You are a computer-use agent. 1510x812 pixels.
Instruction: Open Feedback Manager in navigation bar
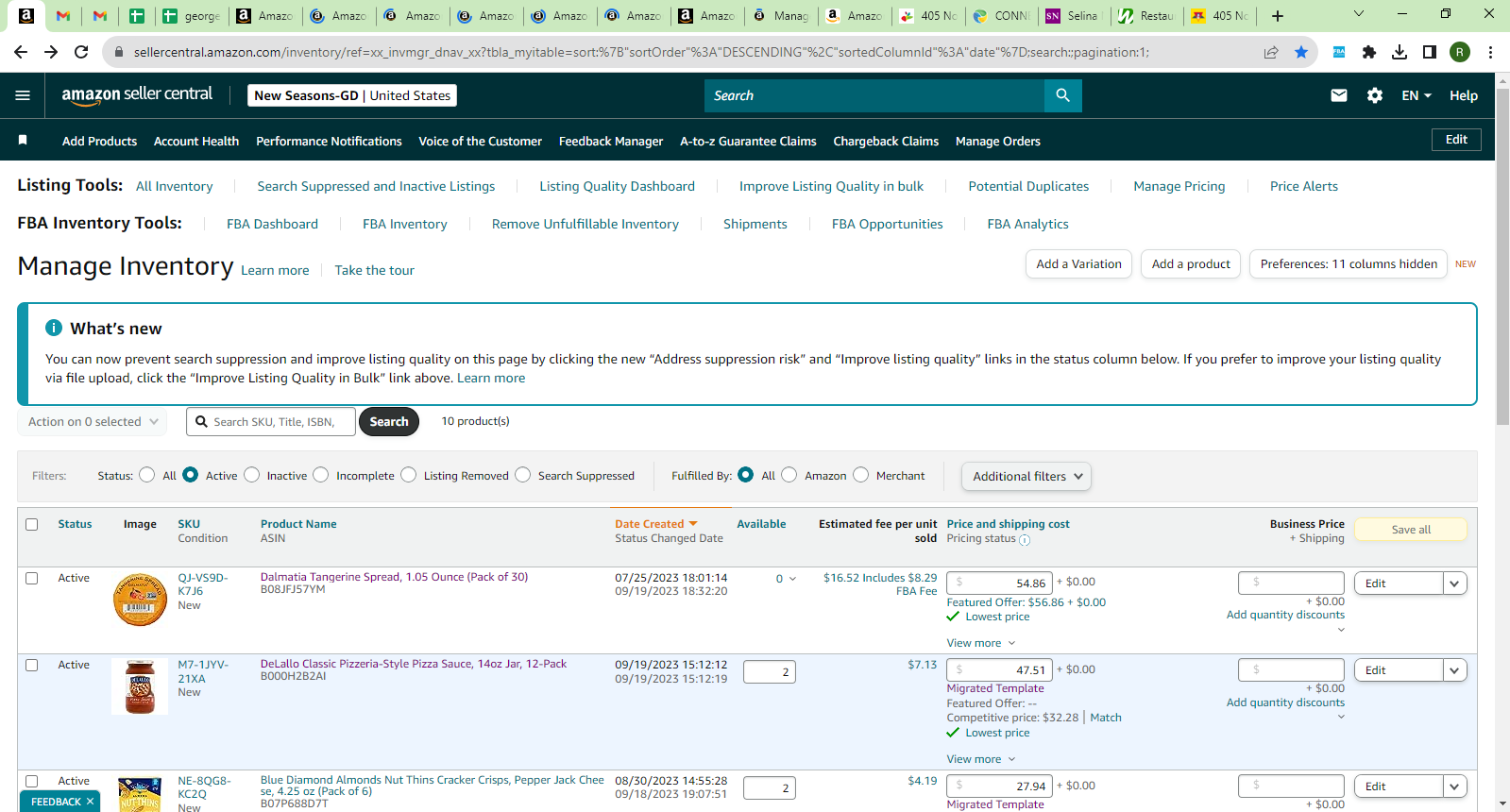[611, 141]
